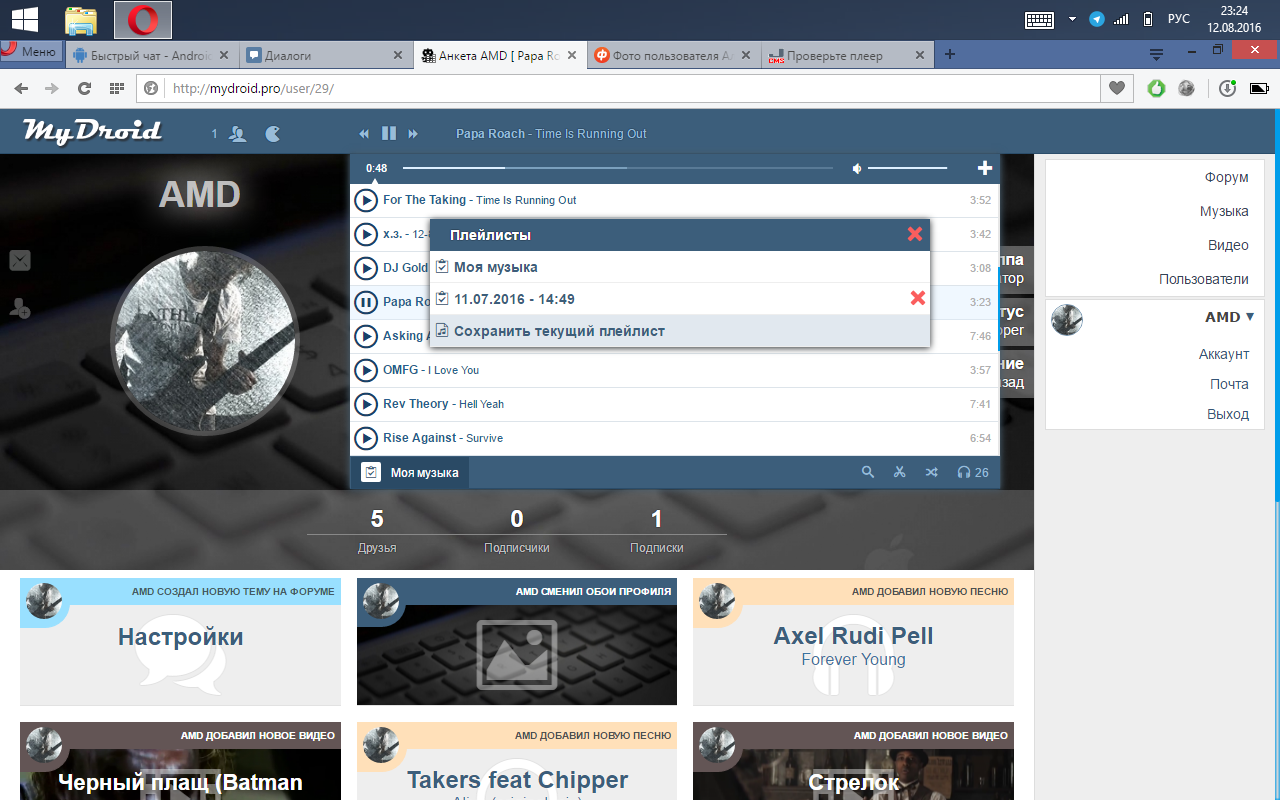The image size is (1280, 800).
Task: Open the Axel Rudi Pell song card
Action: [x=853, y=642]
